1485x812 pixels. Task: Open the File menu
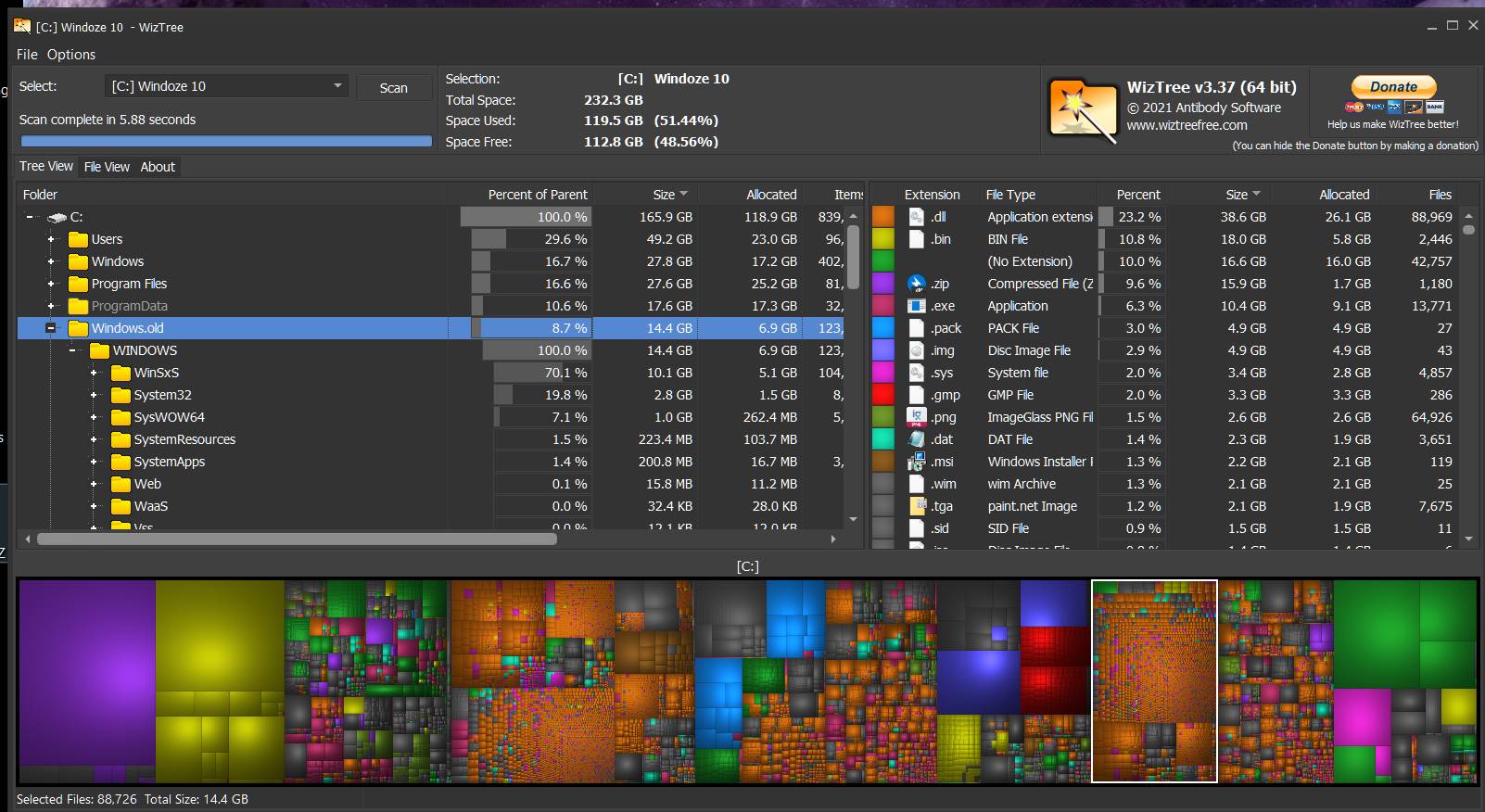point(27,55)
